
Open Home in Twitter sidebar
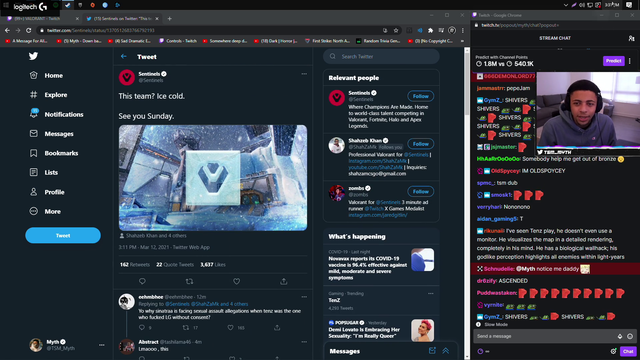[x=46, y=76]
